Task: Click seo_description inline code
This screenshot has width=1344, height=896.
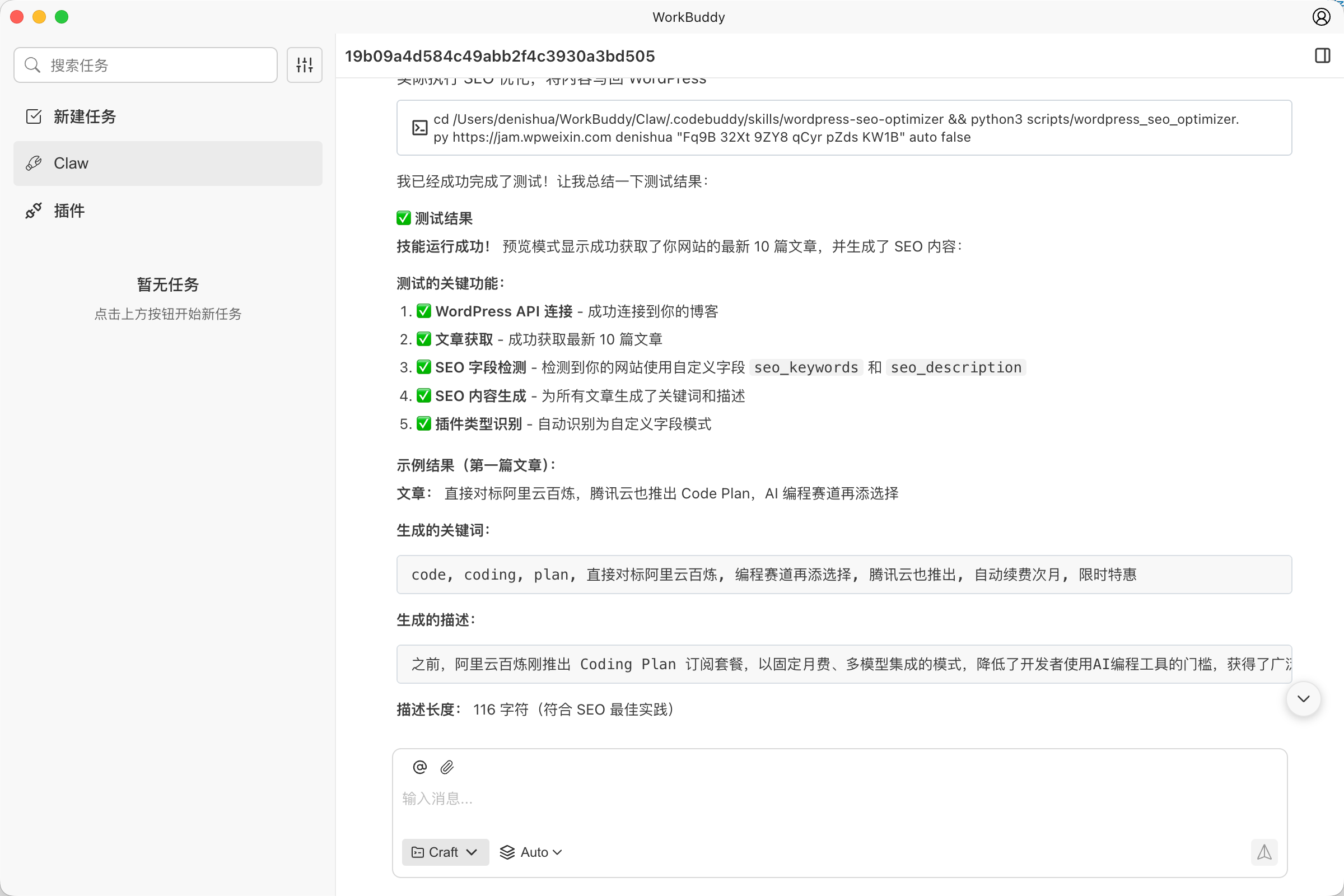Action: (x=956, y=367)
